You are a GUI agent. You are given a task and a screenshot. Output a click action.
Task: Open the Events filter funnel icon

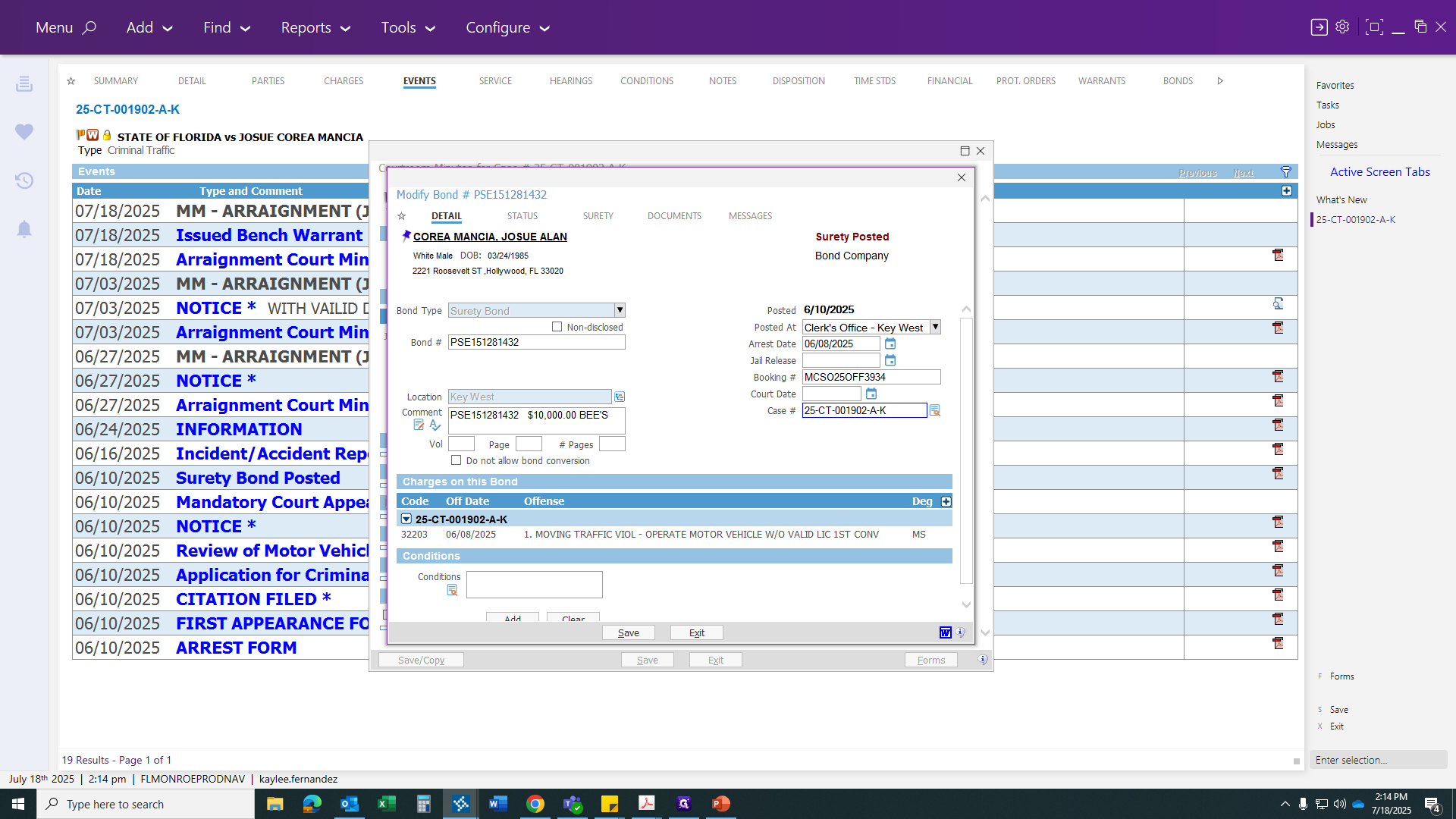1286,172
